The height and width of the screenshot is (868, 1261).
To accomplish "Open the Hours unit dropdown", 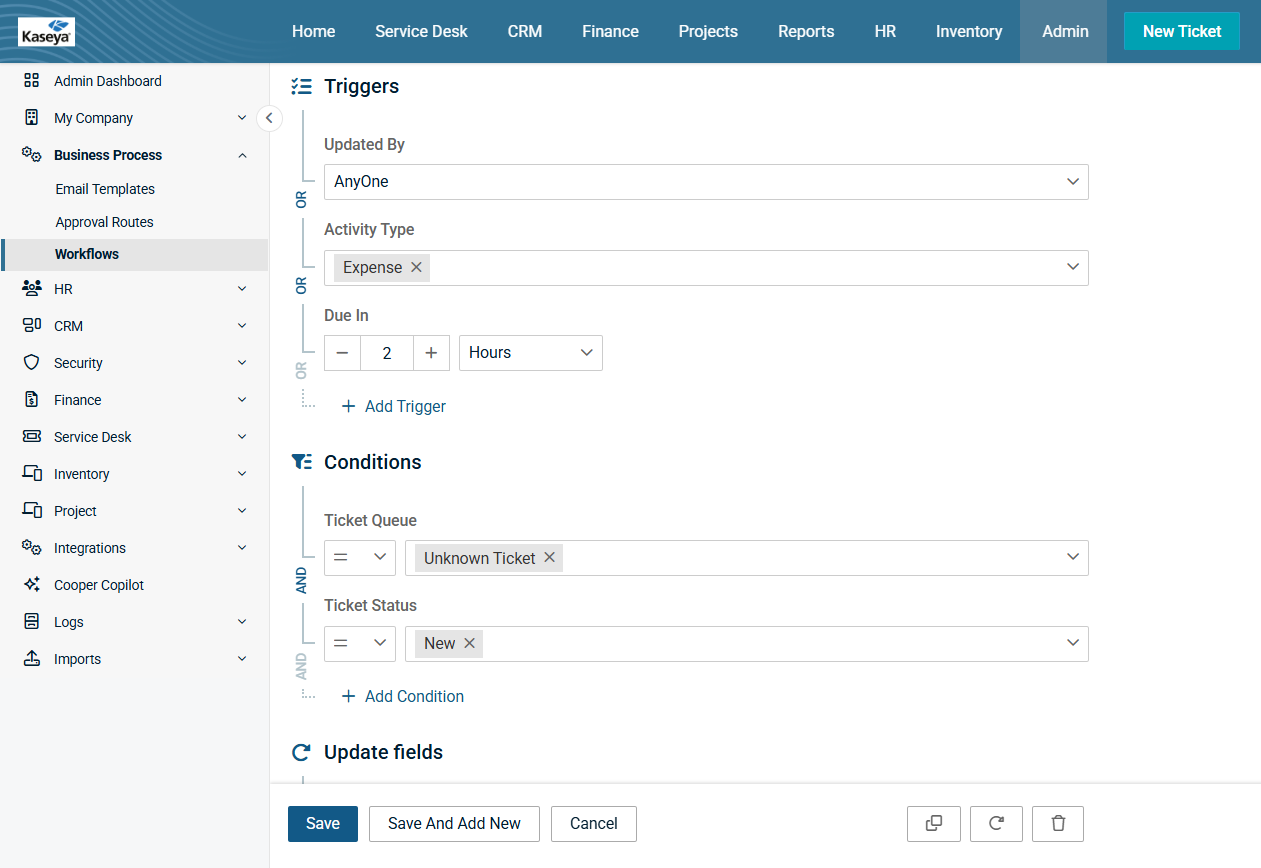I will tap(530, 353).
